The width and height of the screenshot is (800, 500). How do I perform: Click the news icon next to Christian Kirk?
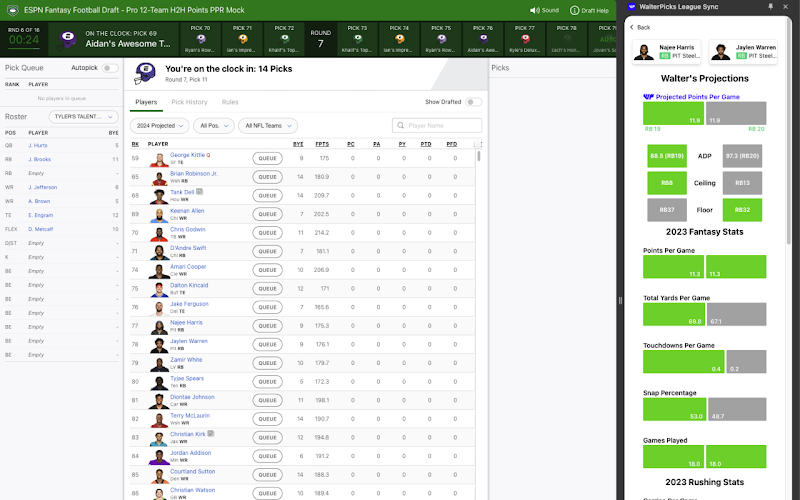coord(211,434)
